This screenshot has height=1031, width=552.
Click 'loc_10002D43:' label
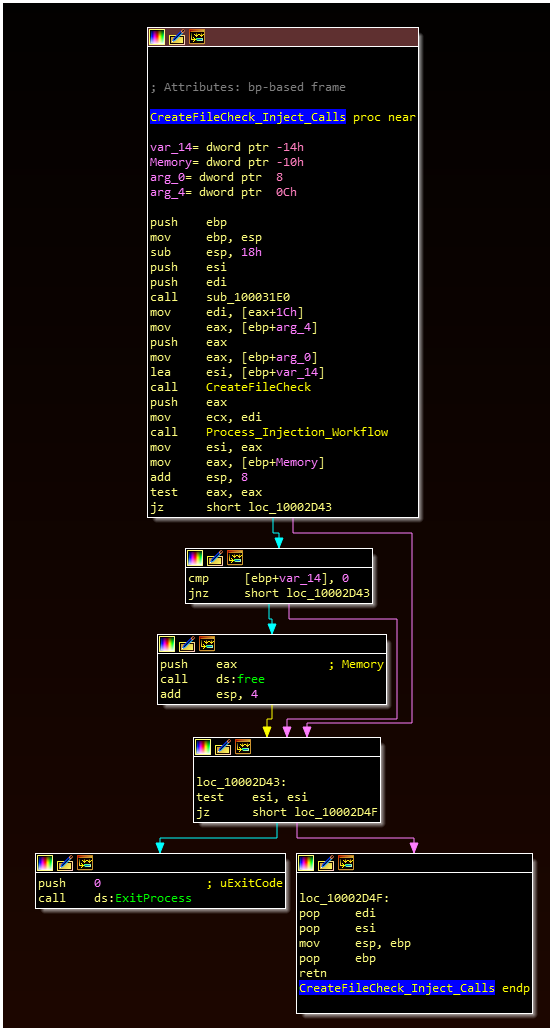[x=241, y=782]
